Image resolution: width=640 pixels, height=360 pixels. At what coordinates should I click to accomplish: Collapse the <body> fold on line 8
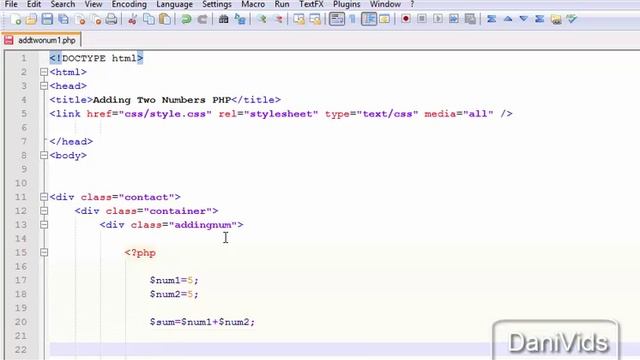[44, 156]
